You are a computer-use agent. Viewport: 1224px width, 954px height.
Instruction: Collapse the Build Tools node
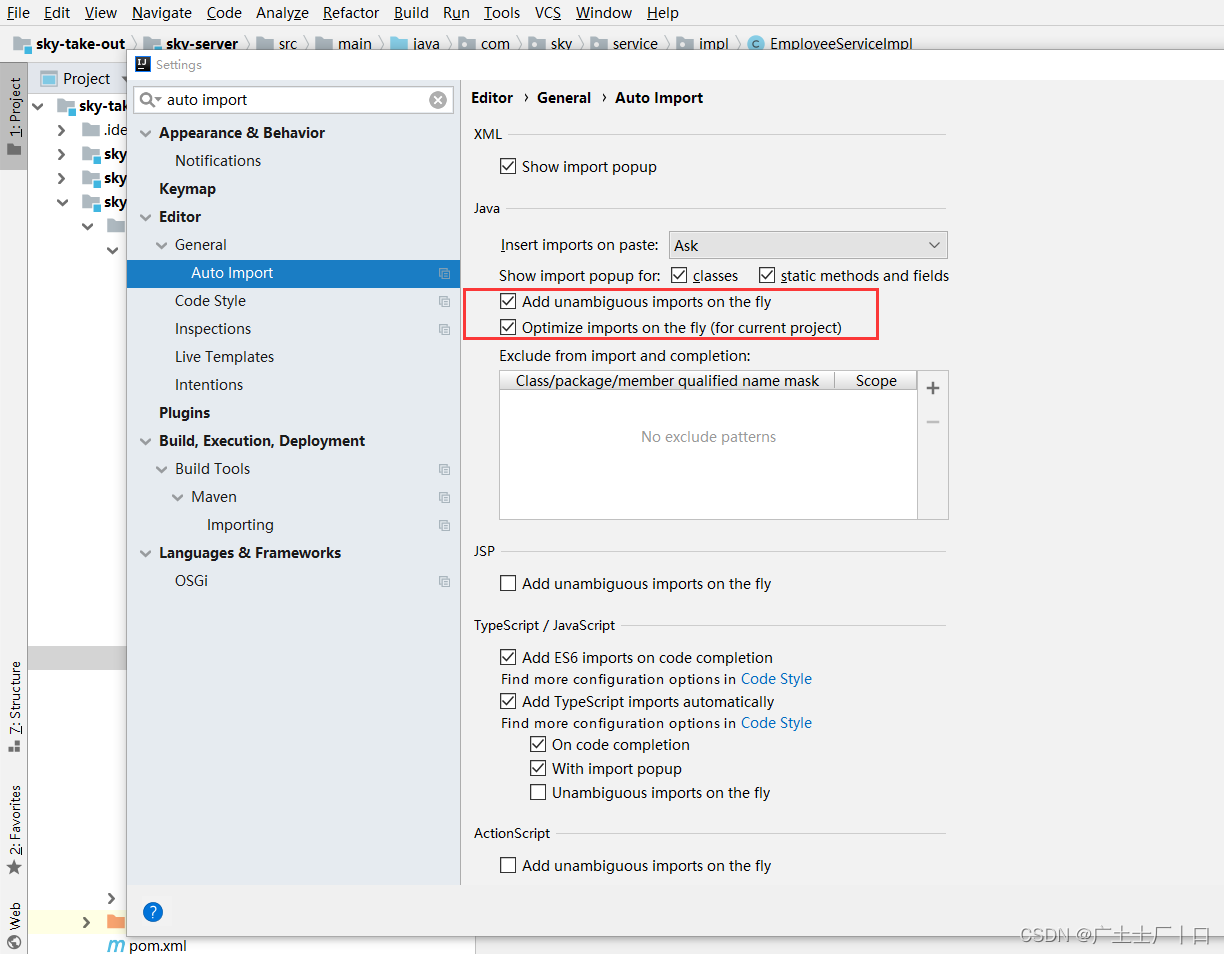(x=162, y=469)
